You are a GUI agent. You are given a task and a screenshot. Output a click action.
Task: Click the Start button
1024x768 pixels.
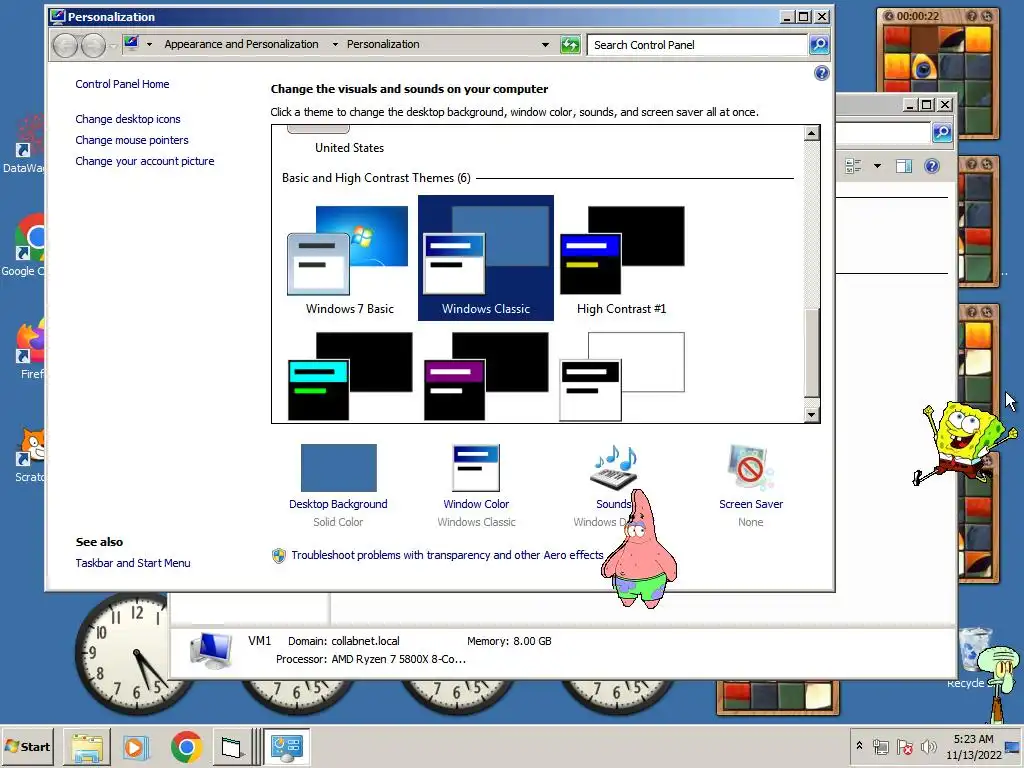[27, 747]
